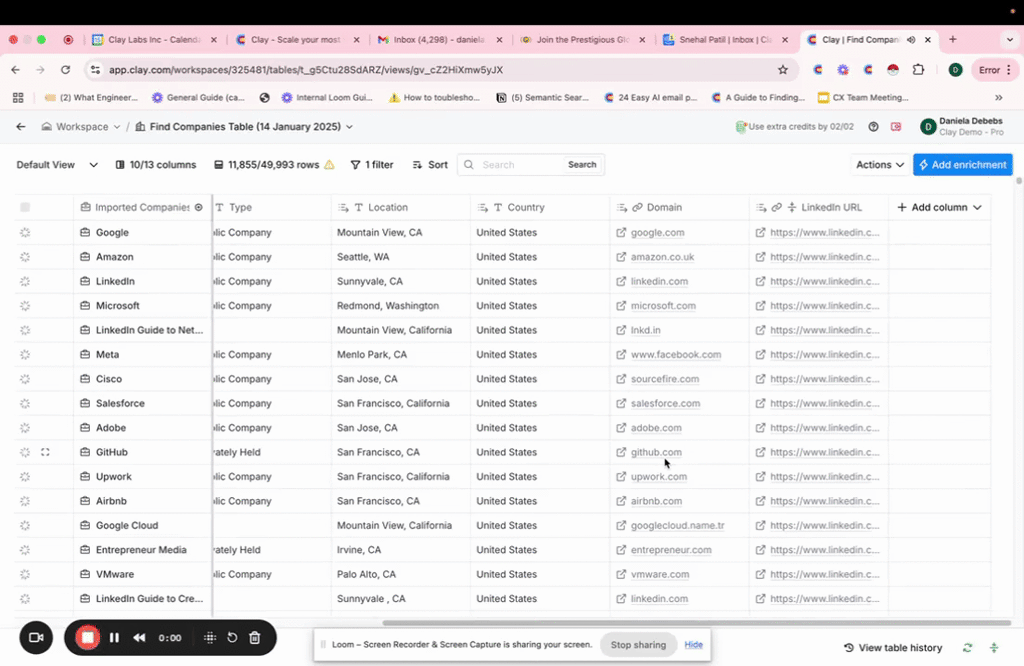The height and width of the screenshot is (666, 1024).
Task: Expand the GitHub row with the expand icon
Action: pos(45,452)
